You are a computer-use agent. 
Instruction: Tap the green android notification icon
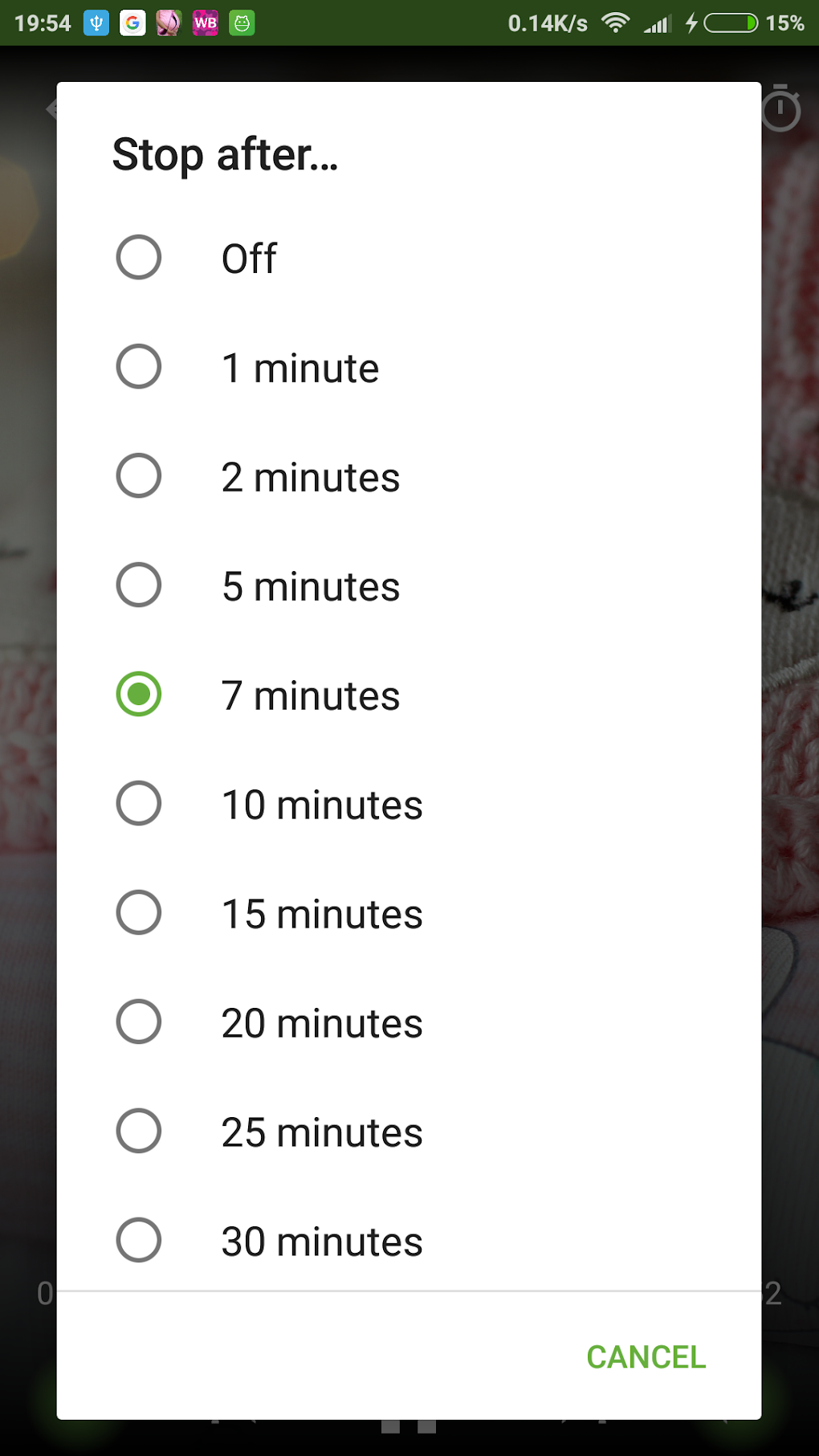pyautogui.click(x=242, y=23)
